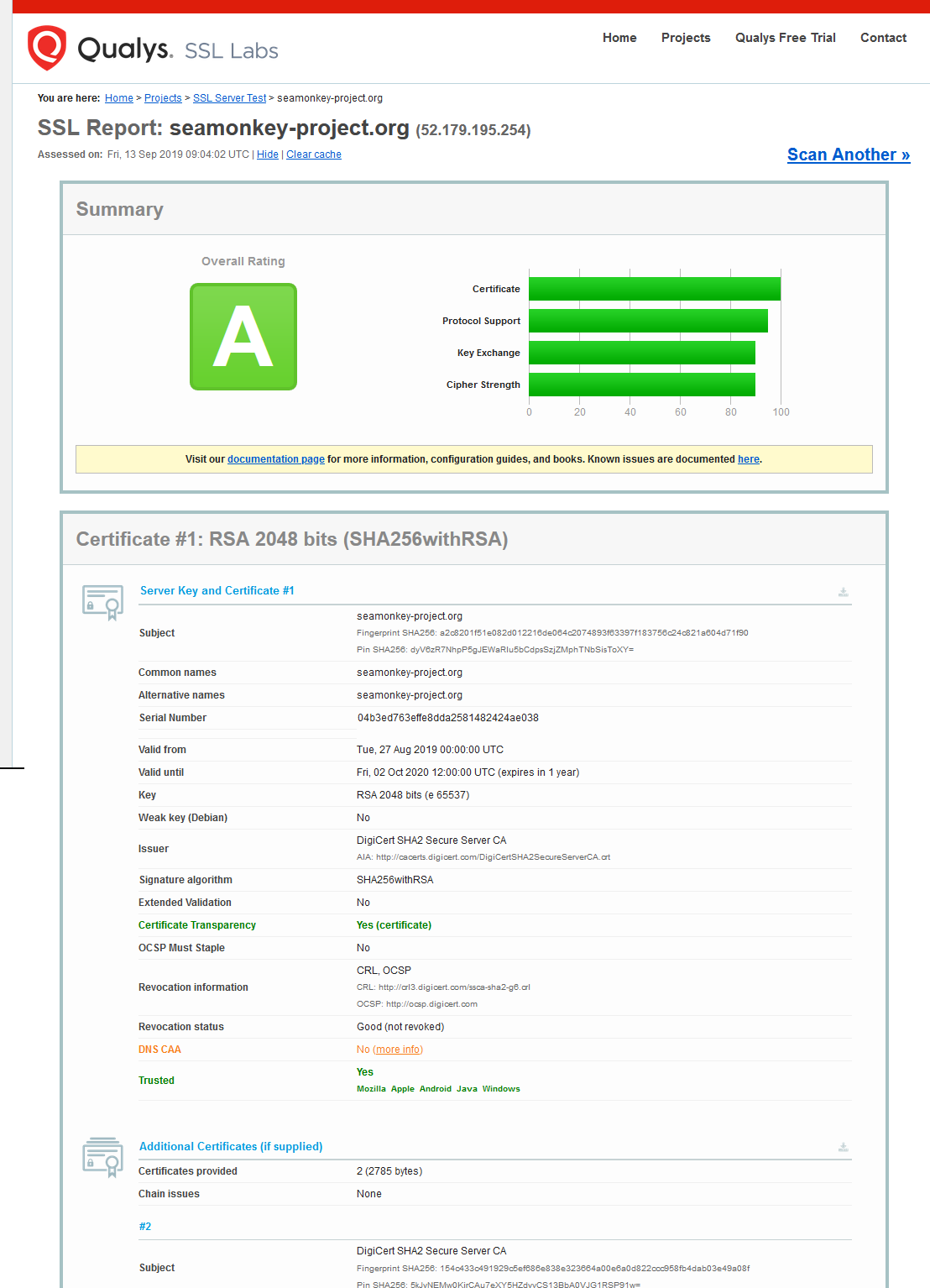Click the Overall Rating label
This screenshot has width=930, height=1288.
(x=243, y=261)
